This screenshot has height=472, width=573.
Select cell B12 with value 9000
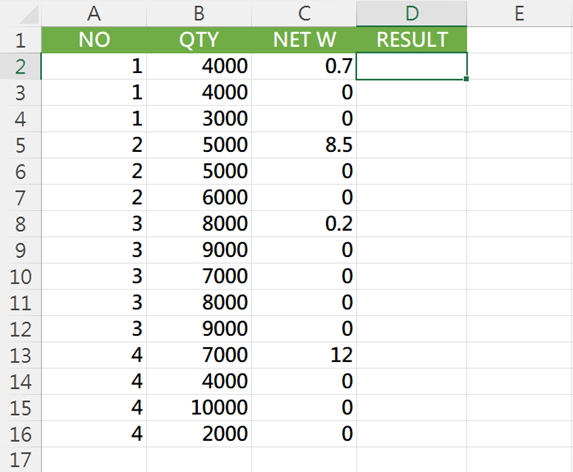199,329
